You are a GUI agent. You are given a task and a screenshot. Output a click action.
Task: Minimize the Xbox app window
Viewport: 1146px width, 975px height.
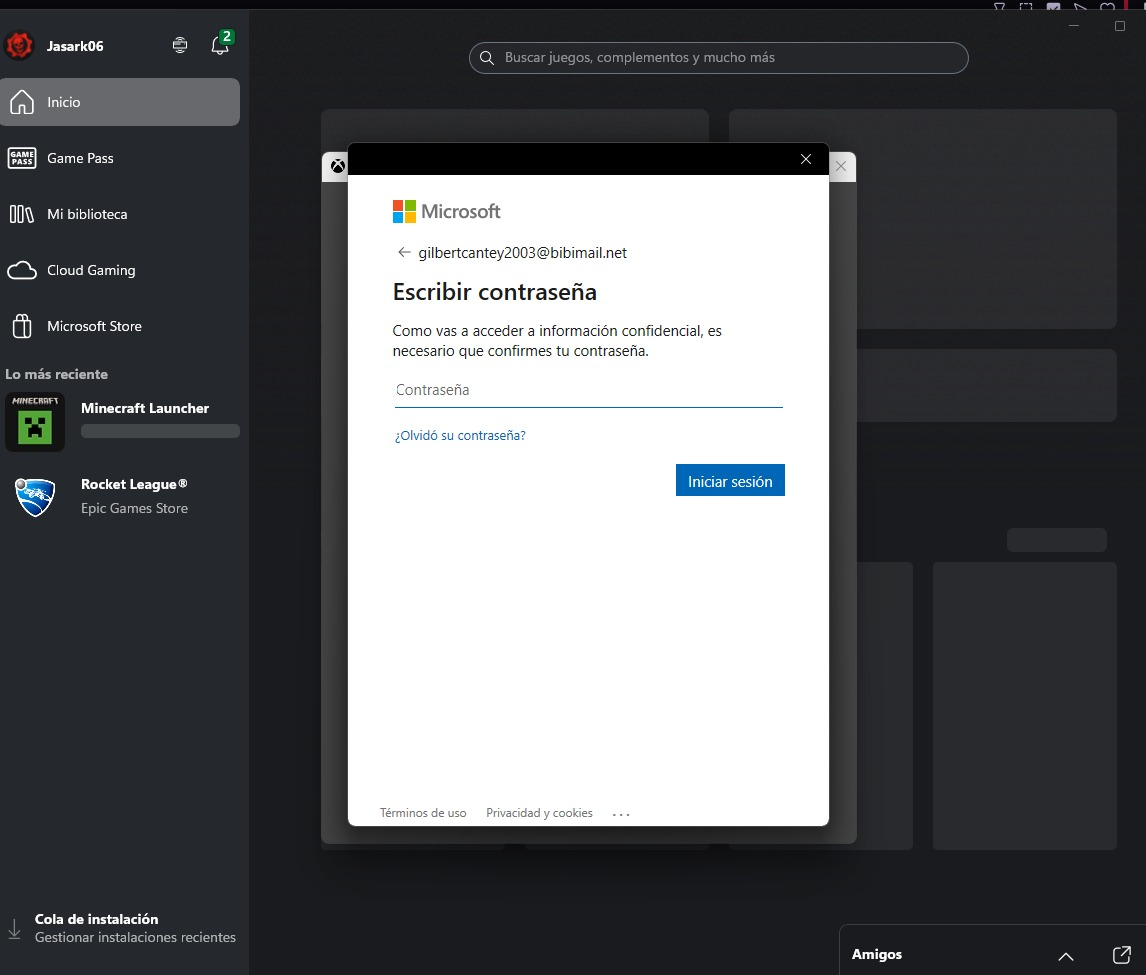1074,26
